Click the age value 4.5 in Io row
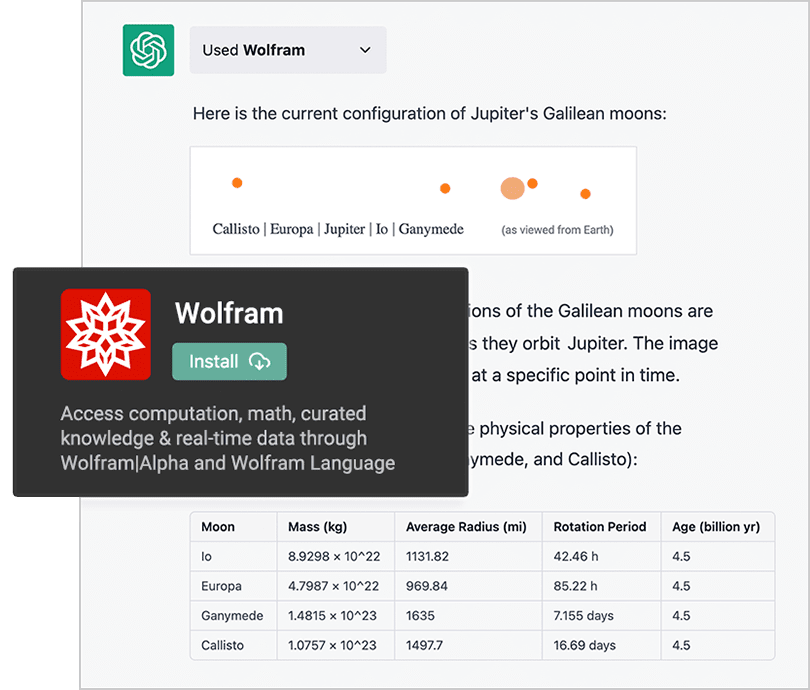 (681, 556)
